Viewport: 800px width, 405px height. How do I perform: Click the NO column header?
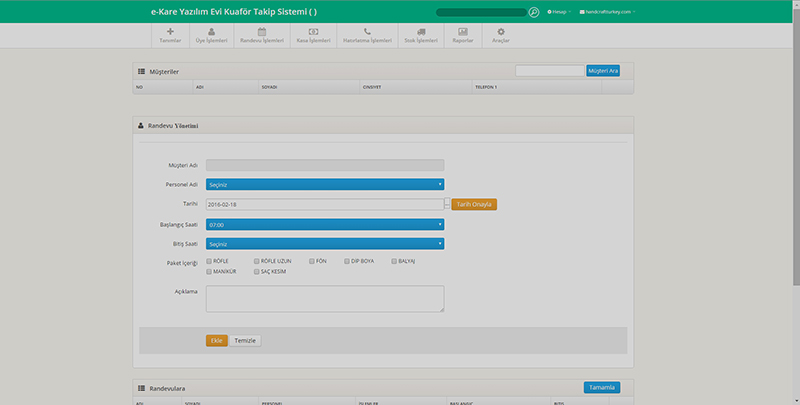(x=163, y=87)
